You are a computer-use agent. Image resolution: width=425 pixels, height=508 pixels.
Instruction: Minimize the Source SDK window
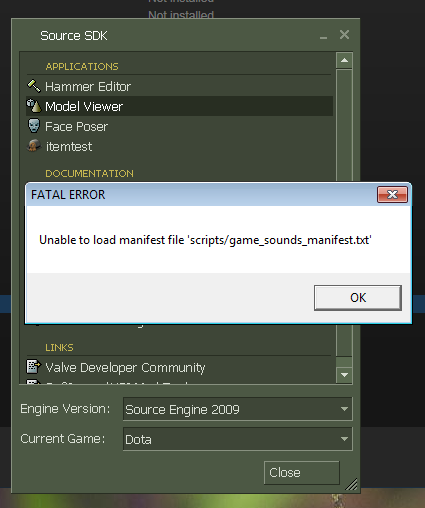pos(323,36)
